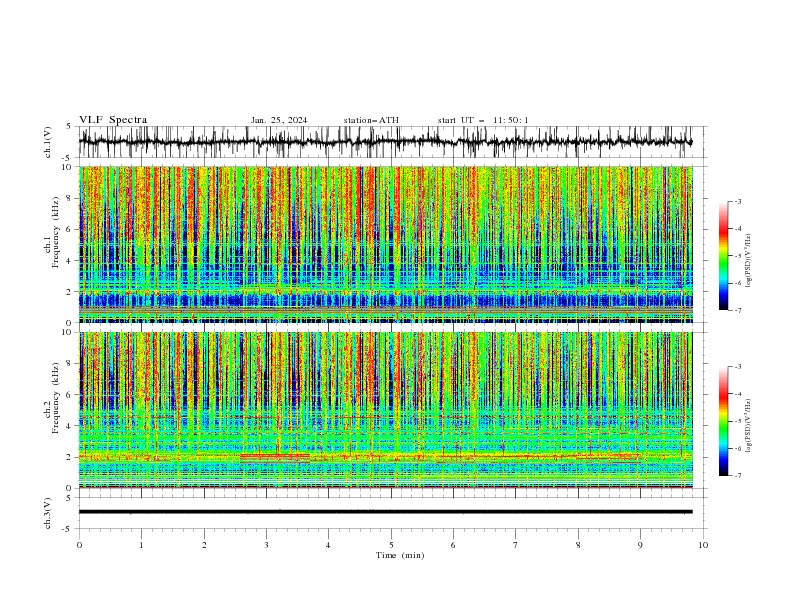
Task: Select the date text "Jan. 25, 2024"
Action: 279,120
